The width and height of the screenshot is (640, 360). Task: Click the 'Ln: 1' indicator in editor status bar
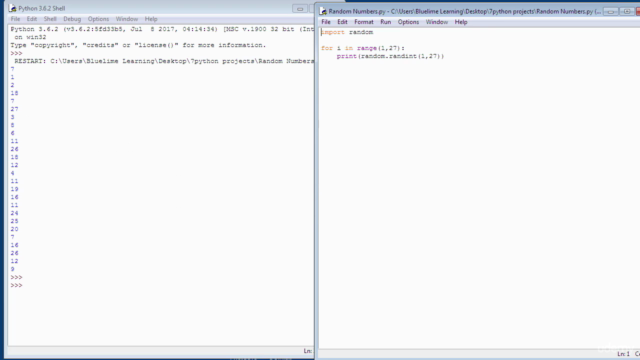point(623,354)
